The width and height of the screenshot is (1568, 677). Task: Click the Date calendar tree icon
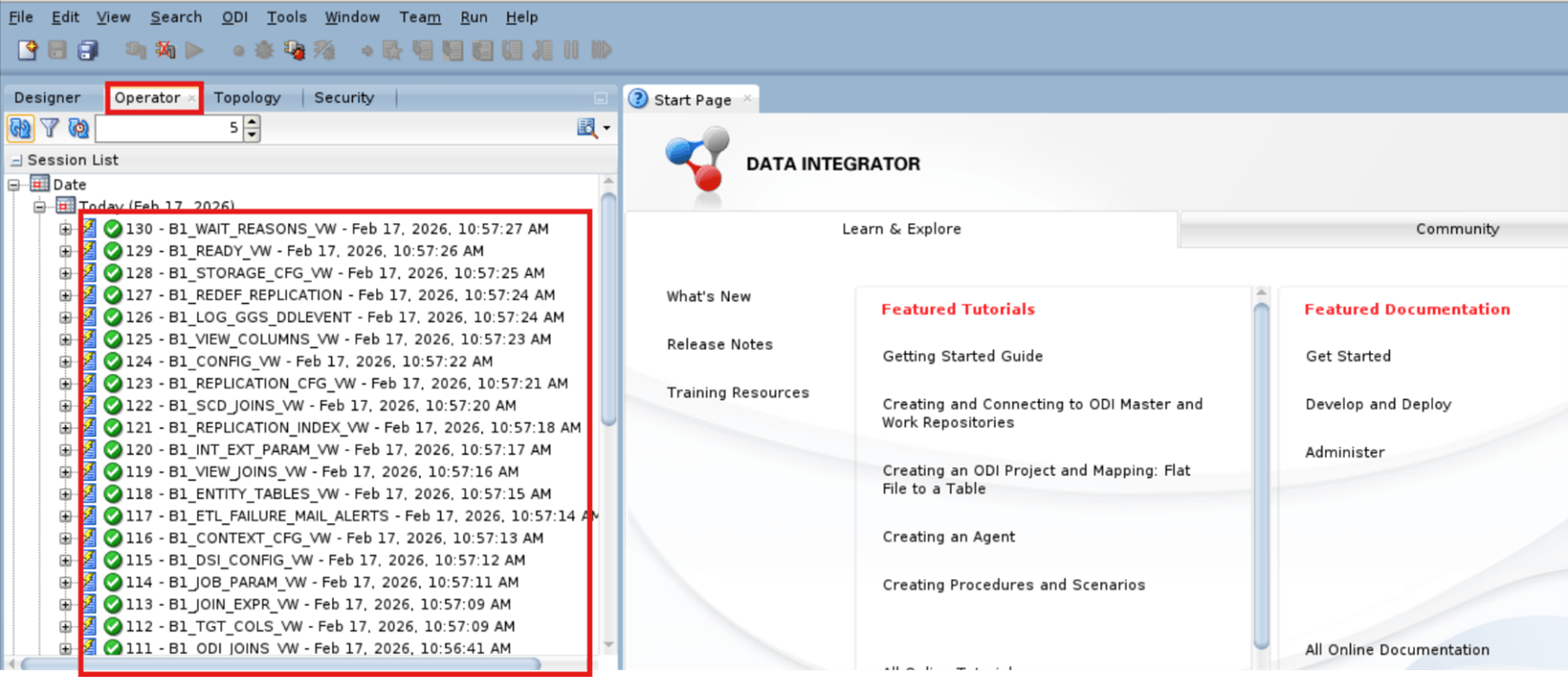point(40,183)
